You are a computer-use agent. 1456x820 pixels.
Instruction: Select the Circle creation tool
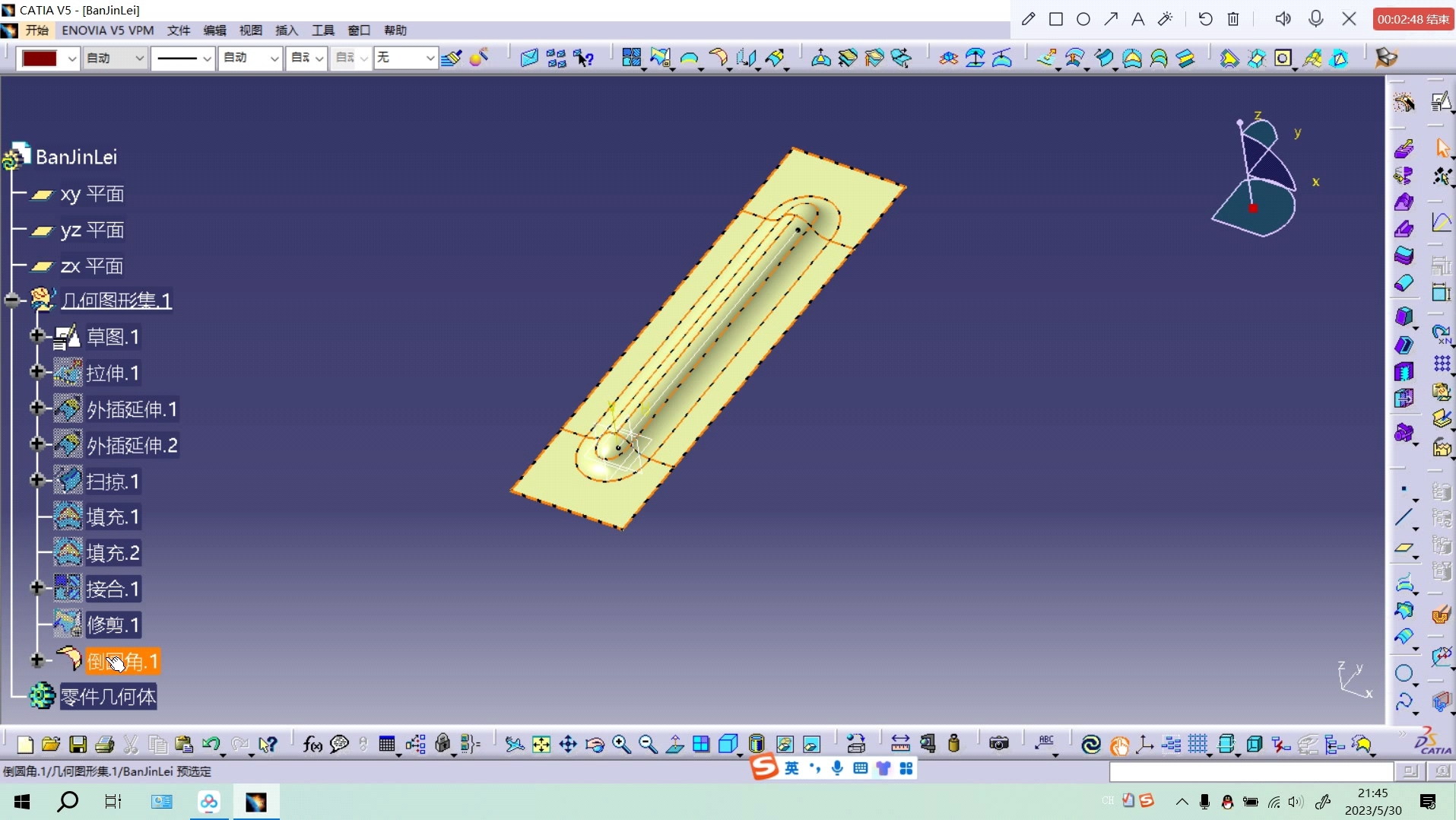click(1404, 674)
